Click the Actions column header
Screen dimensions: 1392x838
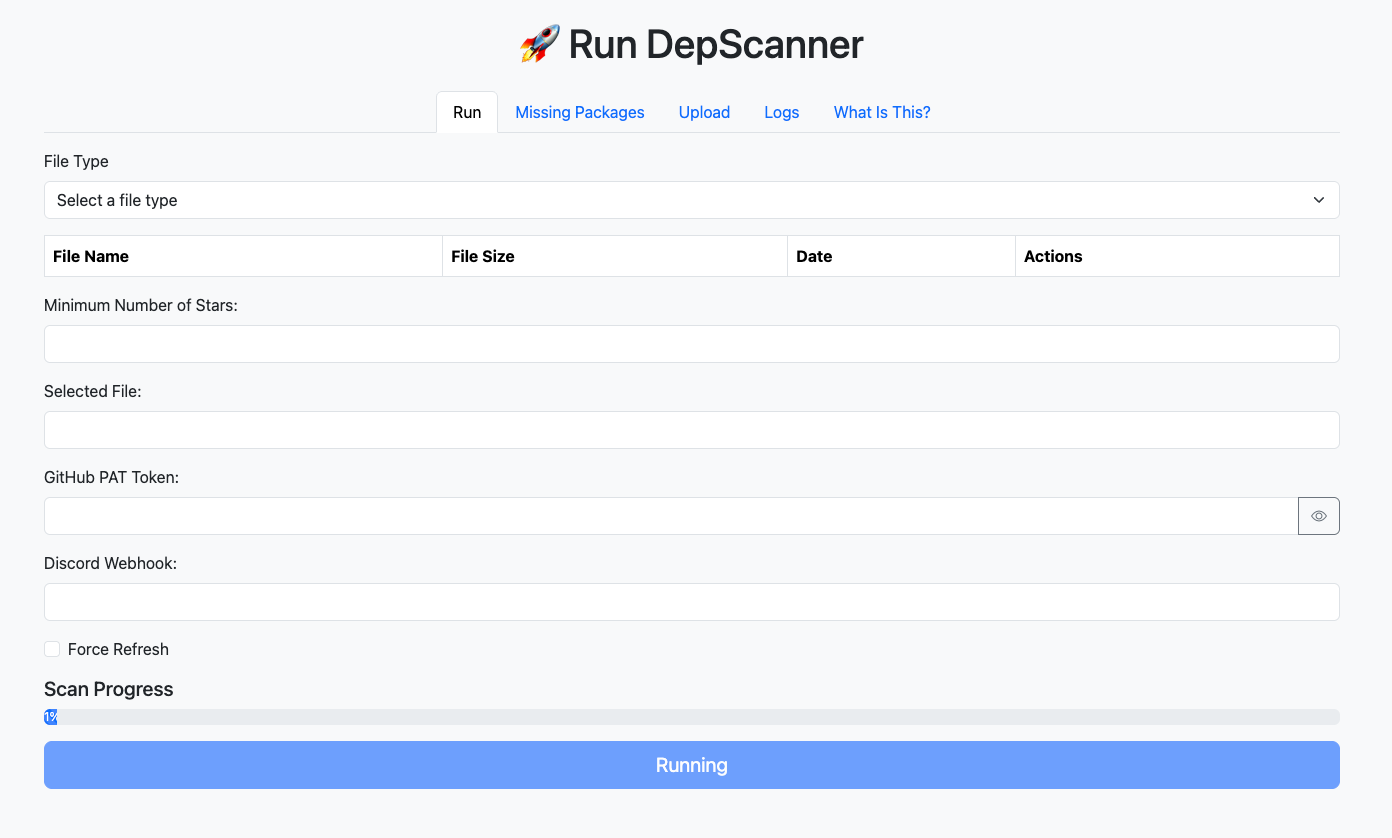click(x=1053, y=257)
